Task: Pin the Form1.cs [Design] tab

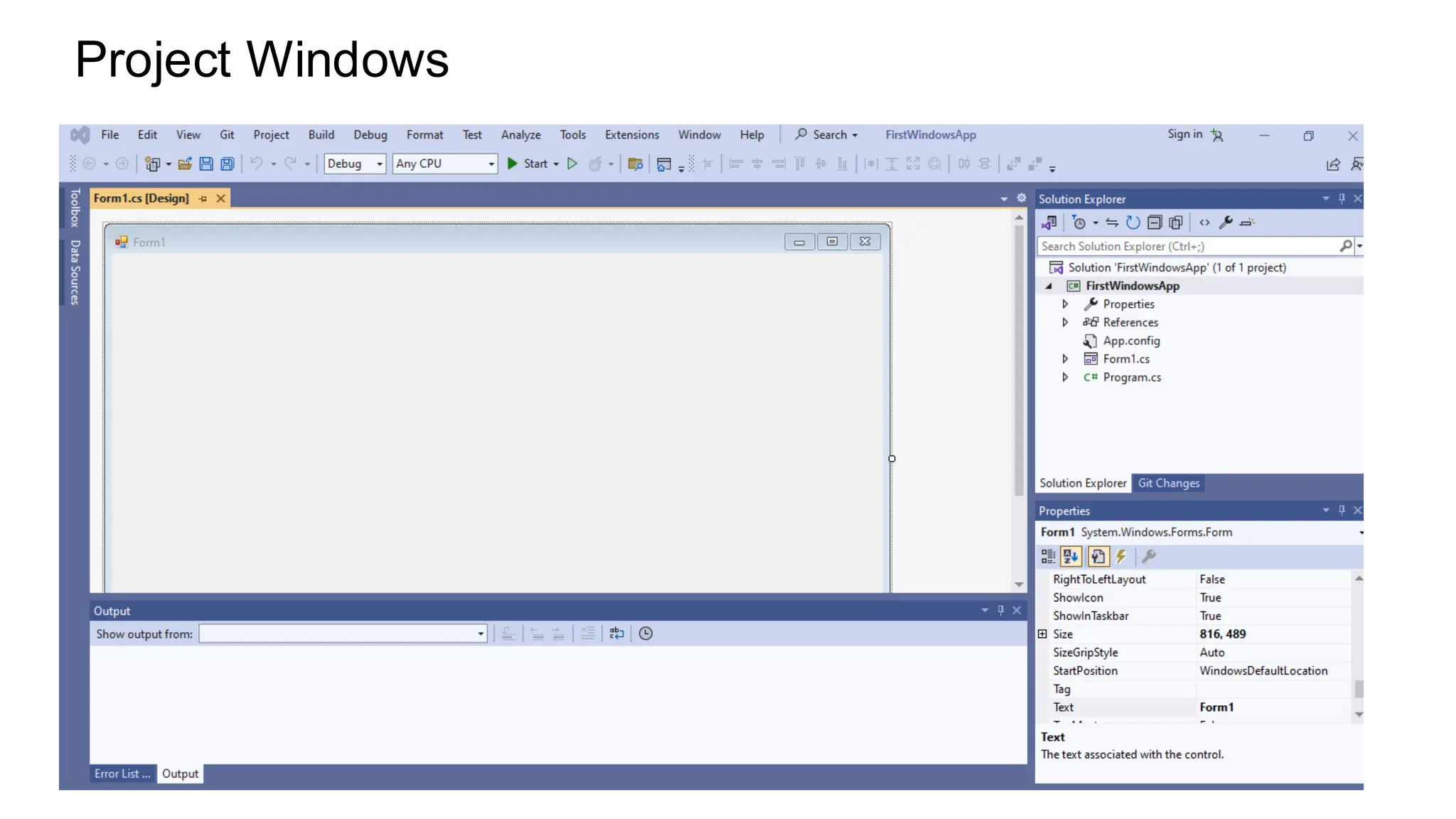Action: (x=203, y=198)
